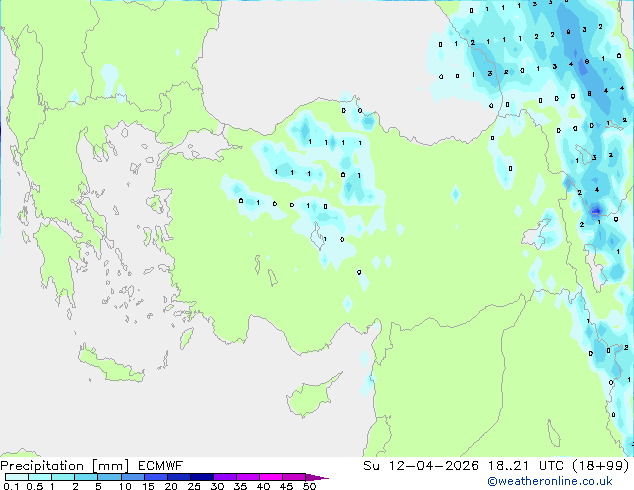Image resolution: width=634 pixels, height=490 pixels.
Task: Click the 1–2 mm legend color swatch
Action: (x=63, y=477)
